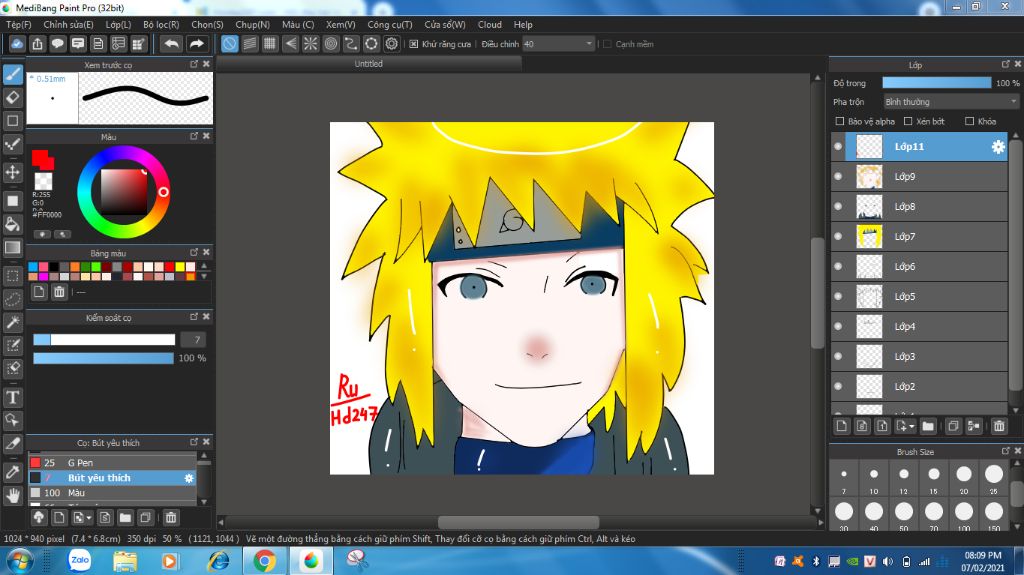Open the Lớp(L) menu

pos(118,24)
